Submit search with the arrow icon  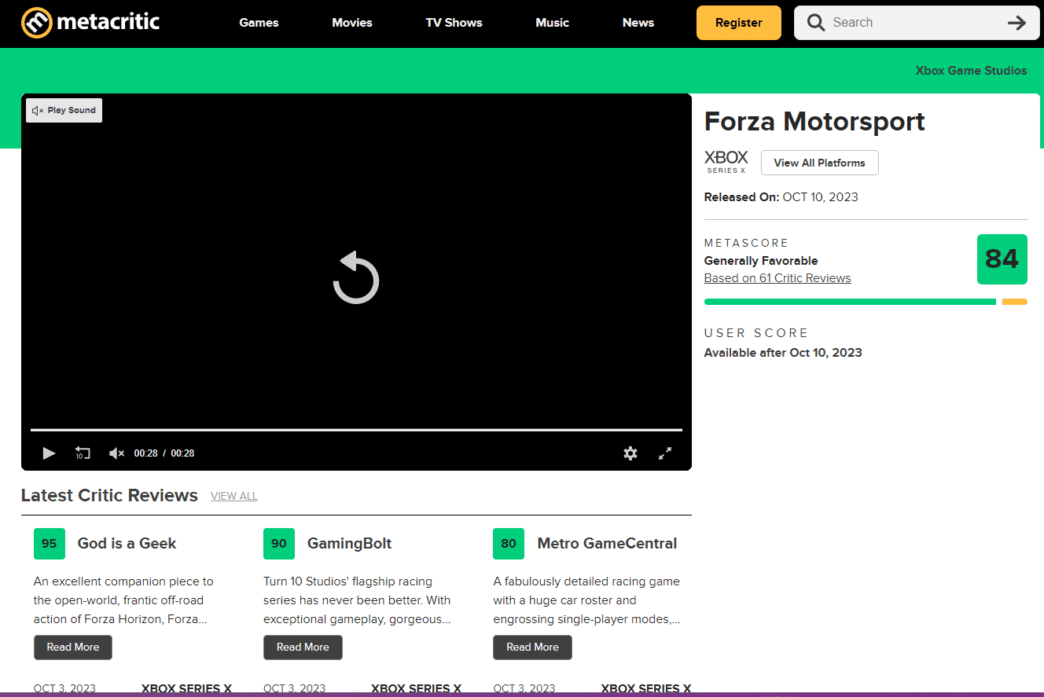tap(1017, 23)
